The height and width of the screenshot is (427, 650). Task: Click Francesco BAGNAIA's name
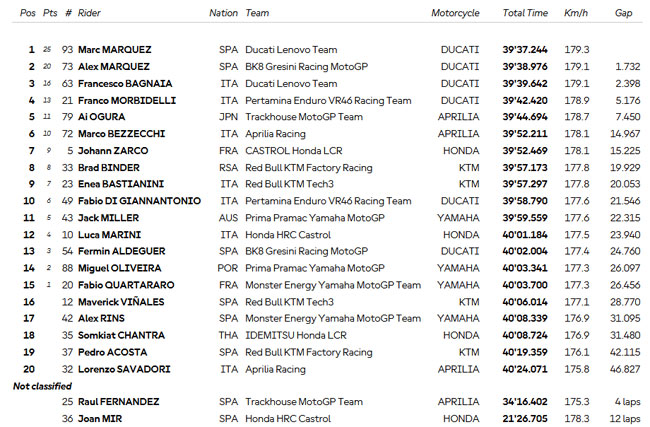click(125, 84)
